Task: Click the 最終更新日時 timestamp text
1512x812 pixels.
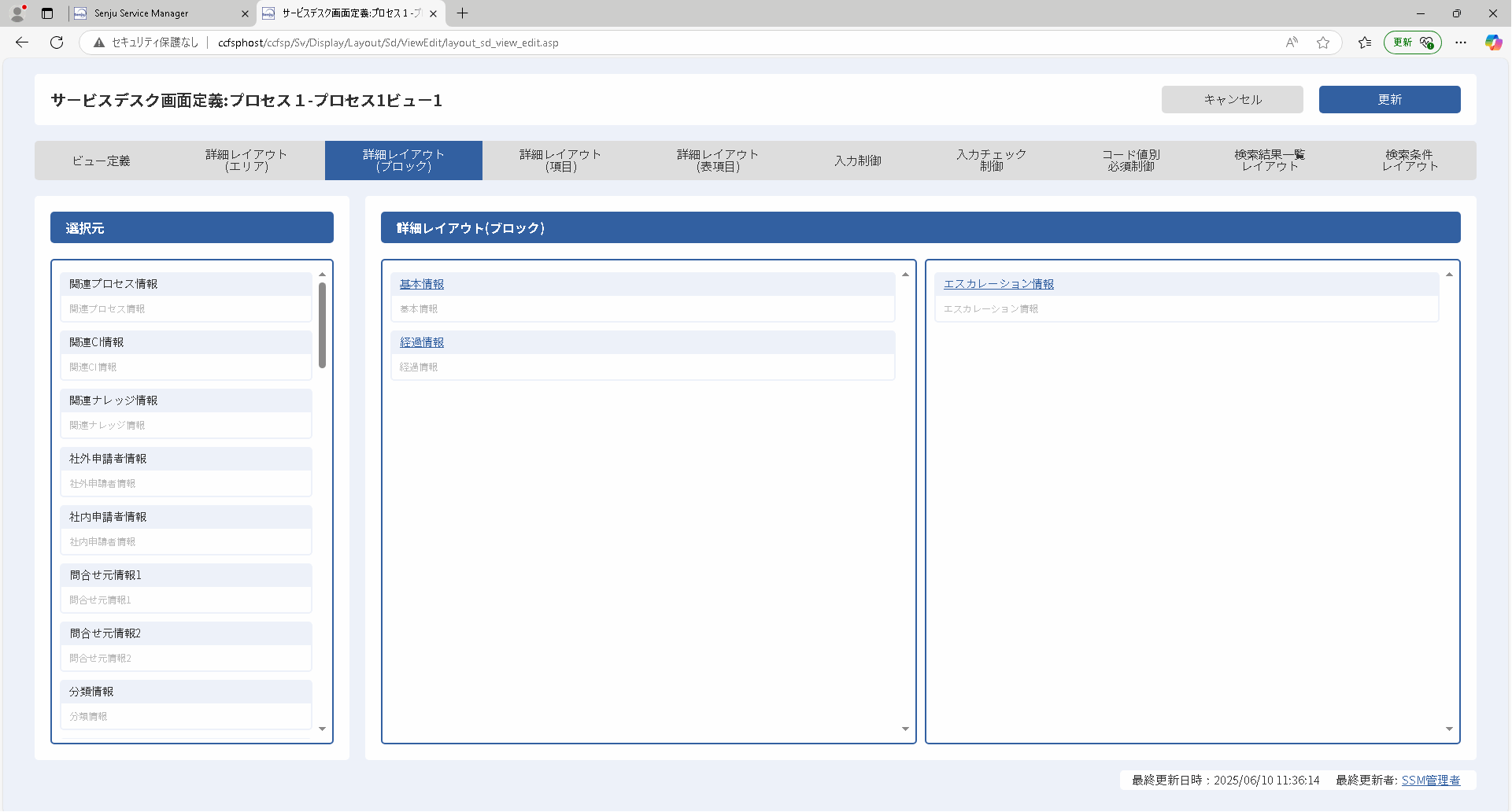Action: pos(1225,780)
